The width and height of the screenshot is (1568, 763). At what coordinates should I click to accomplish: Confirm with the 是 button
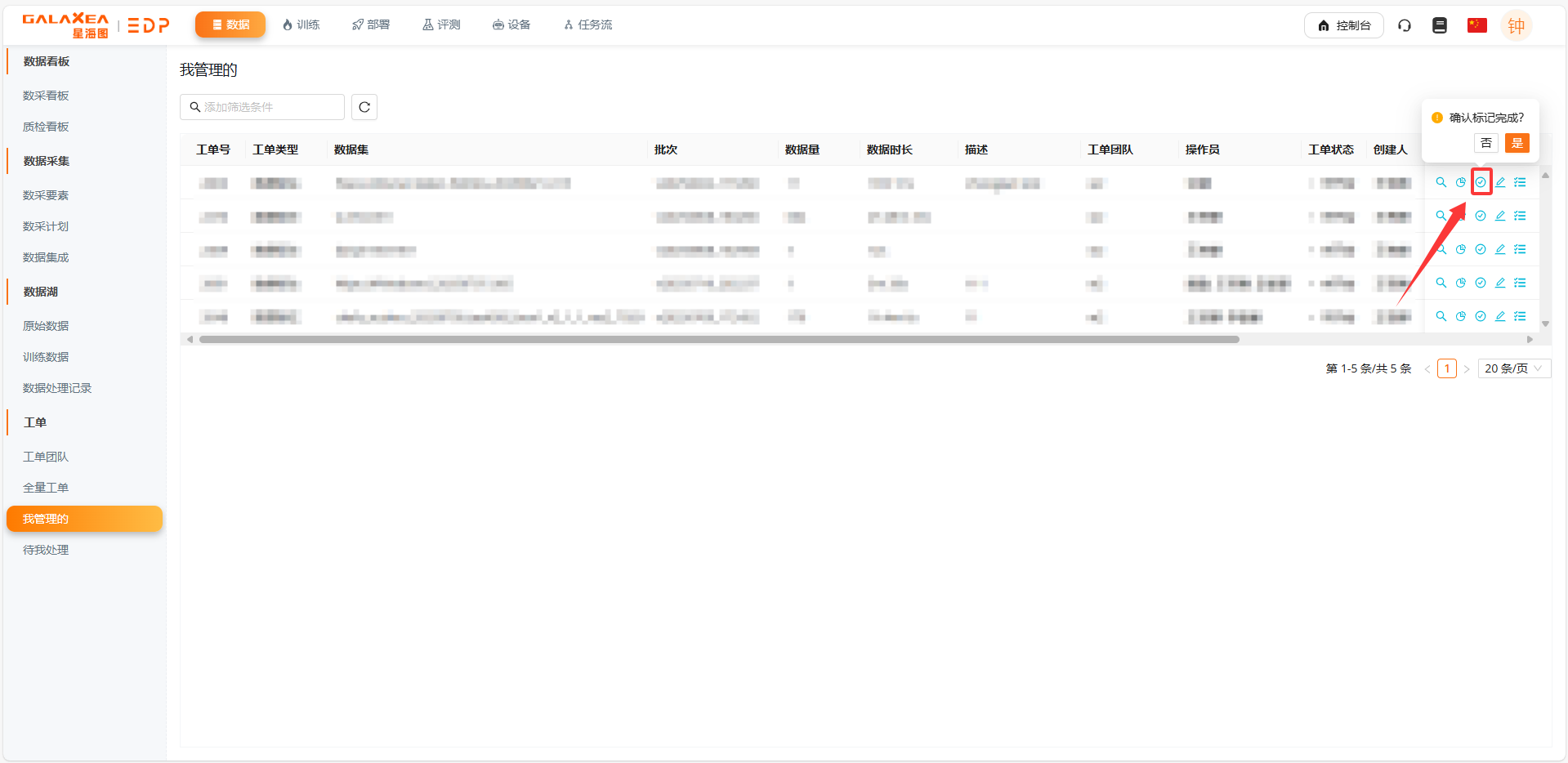[x=1517, y=143]
